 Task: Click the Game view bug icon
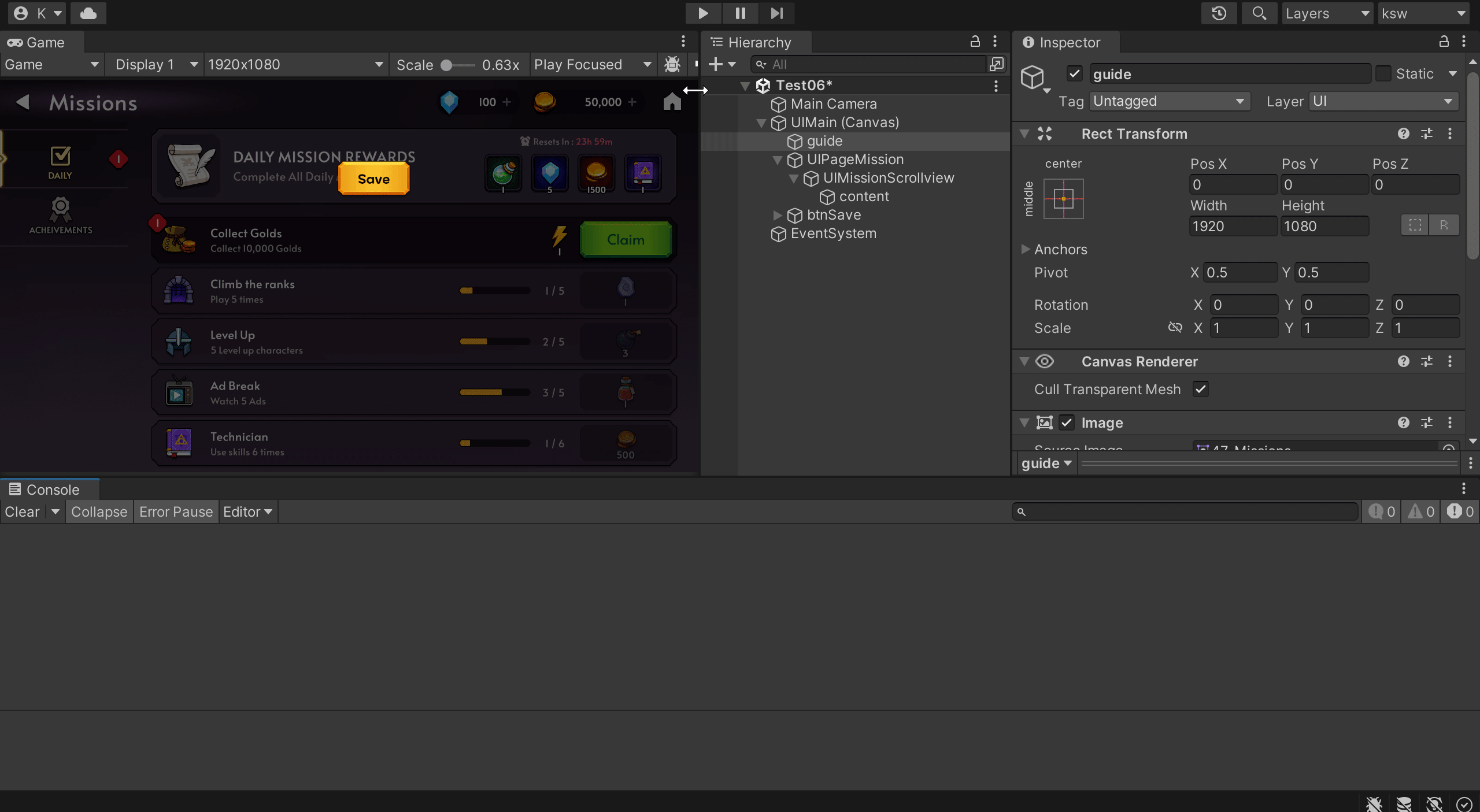672,64
